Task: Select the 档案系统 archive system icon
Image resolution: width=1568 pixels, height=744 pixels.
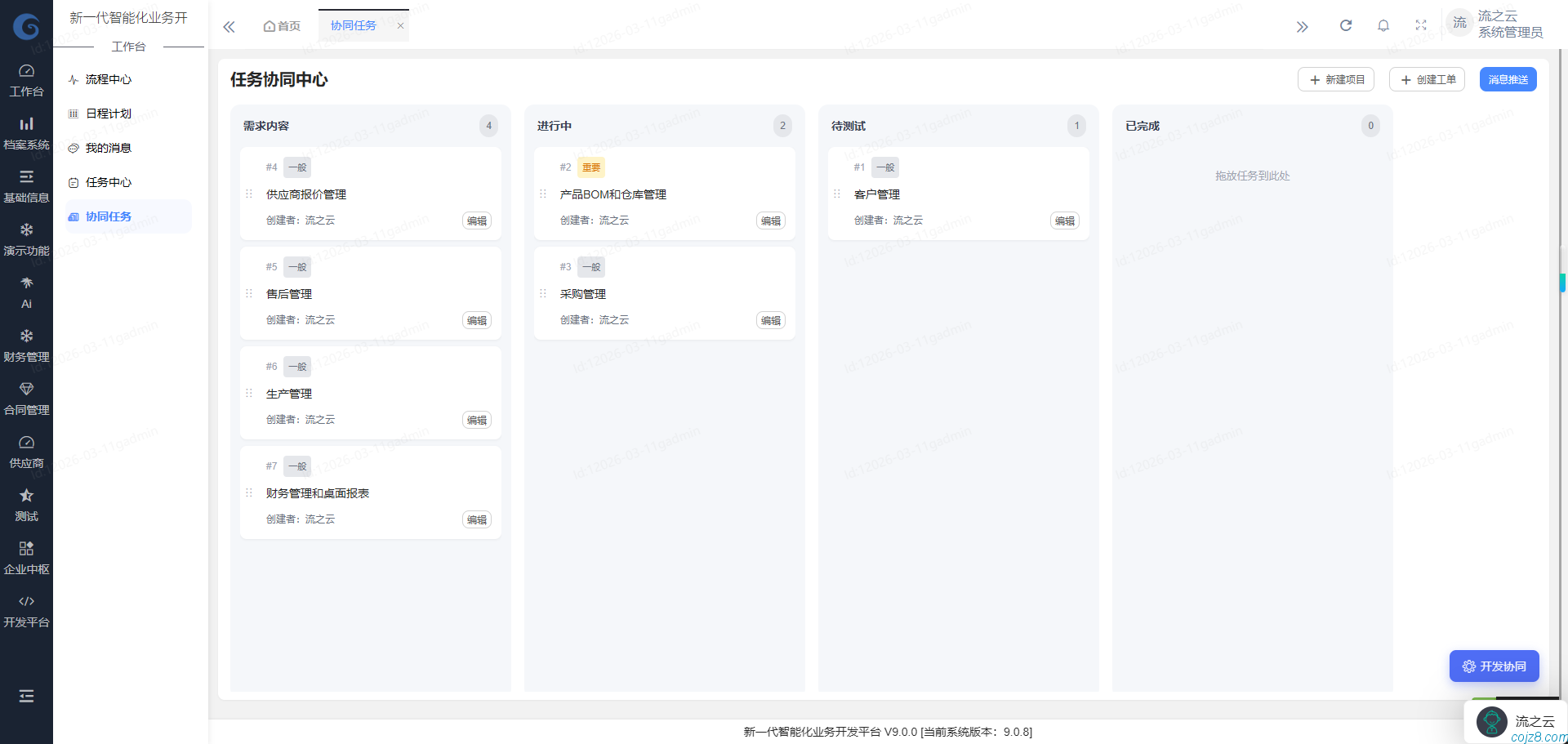Action: (x=26, y=131)
